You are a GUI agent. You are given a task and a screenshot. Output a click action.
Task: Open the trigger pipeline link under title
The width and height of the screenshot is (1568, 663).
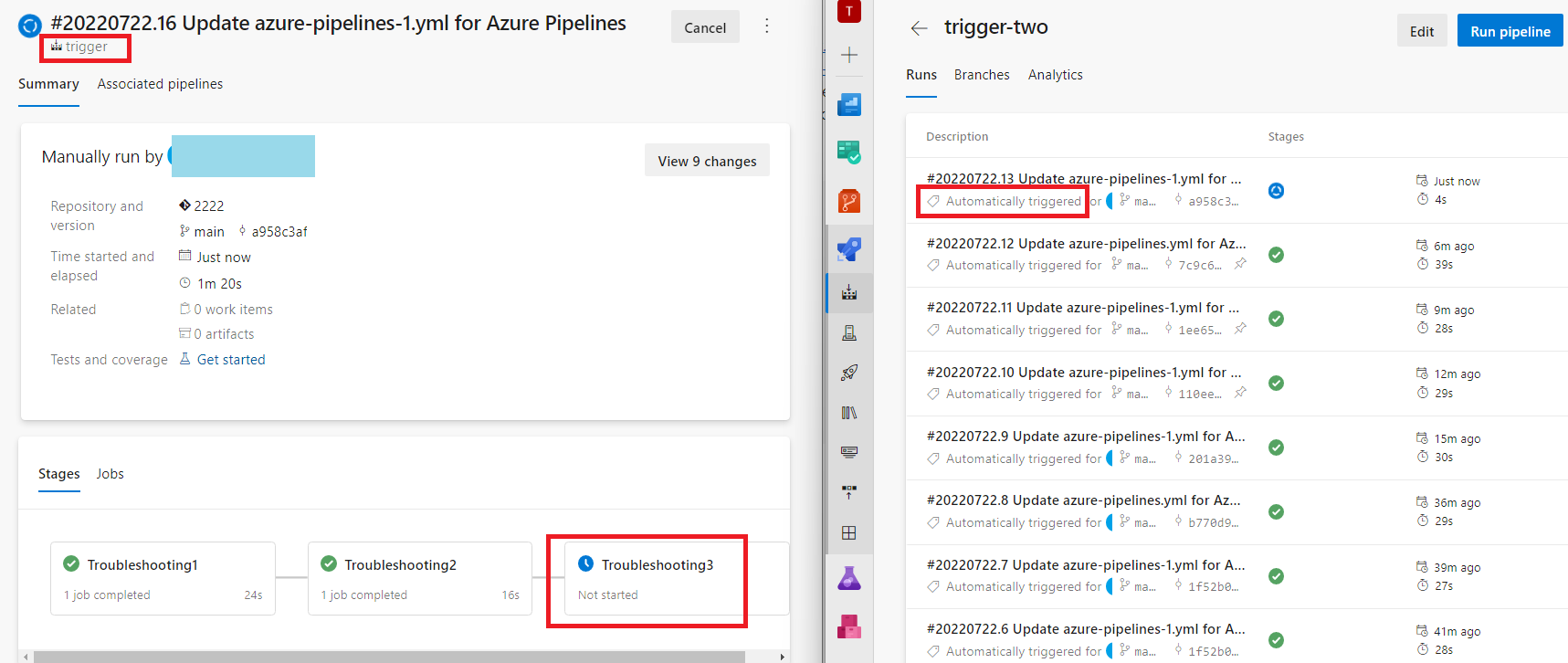86,47
